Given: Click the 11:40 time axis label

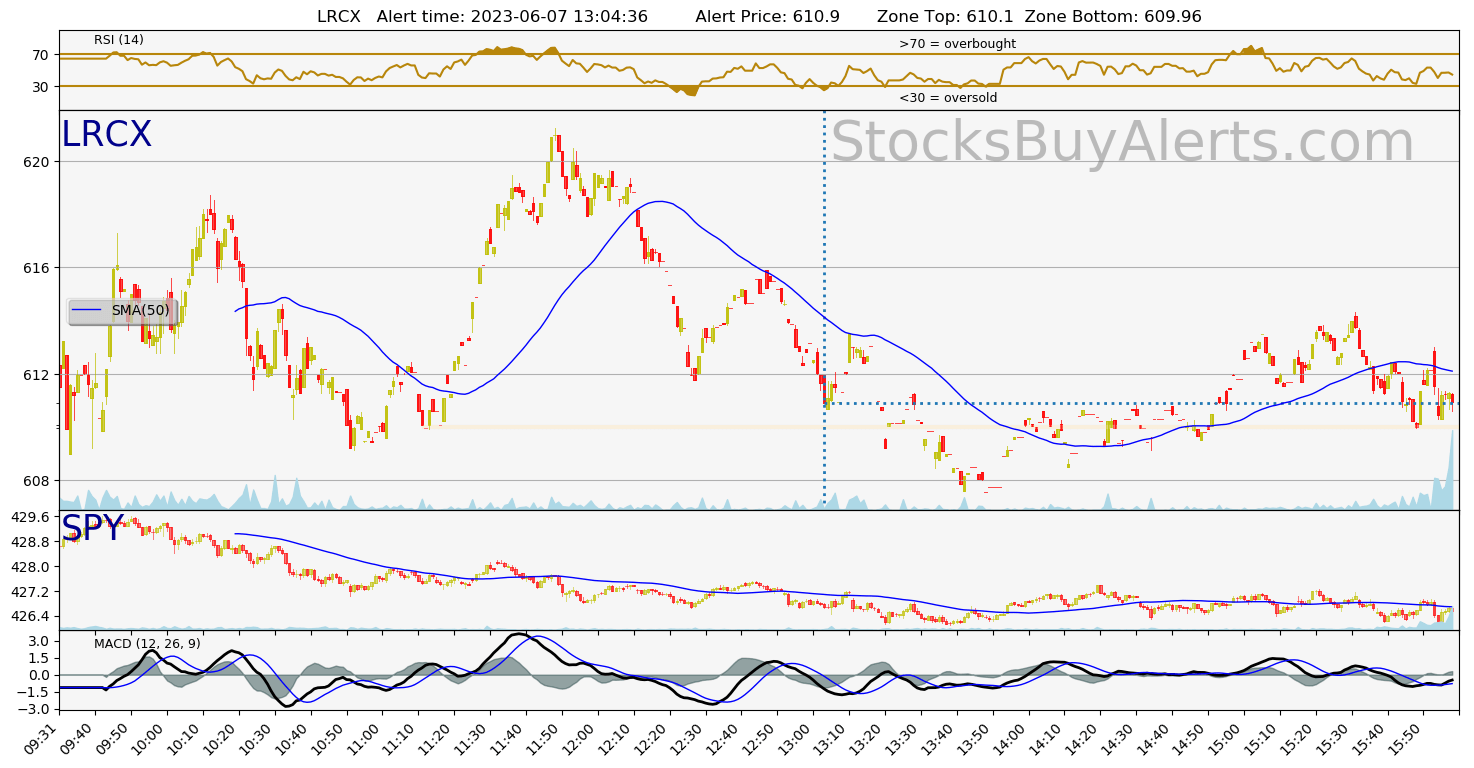Looking at the screenshot, I should click(x=509, y=739).
